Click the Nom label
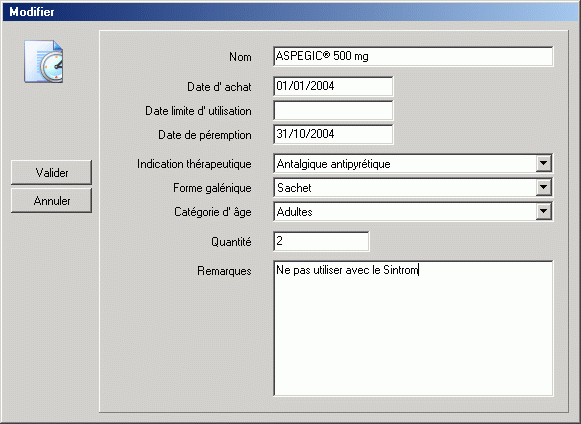This screenshot has height=424, width=581. tap(240, 57)
